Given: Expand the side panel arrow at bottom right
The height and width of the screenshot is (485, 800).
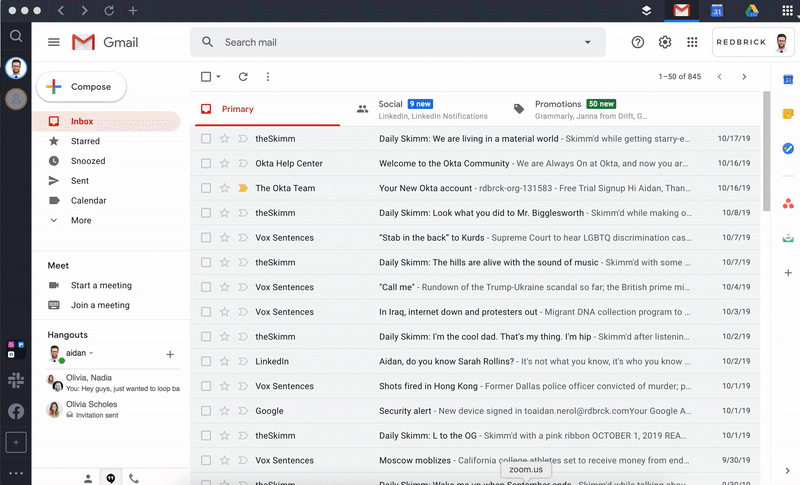Looking at the screenshot, I should pyautogui.click(x=787, y=471).
